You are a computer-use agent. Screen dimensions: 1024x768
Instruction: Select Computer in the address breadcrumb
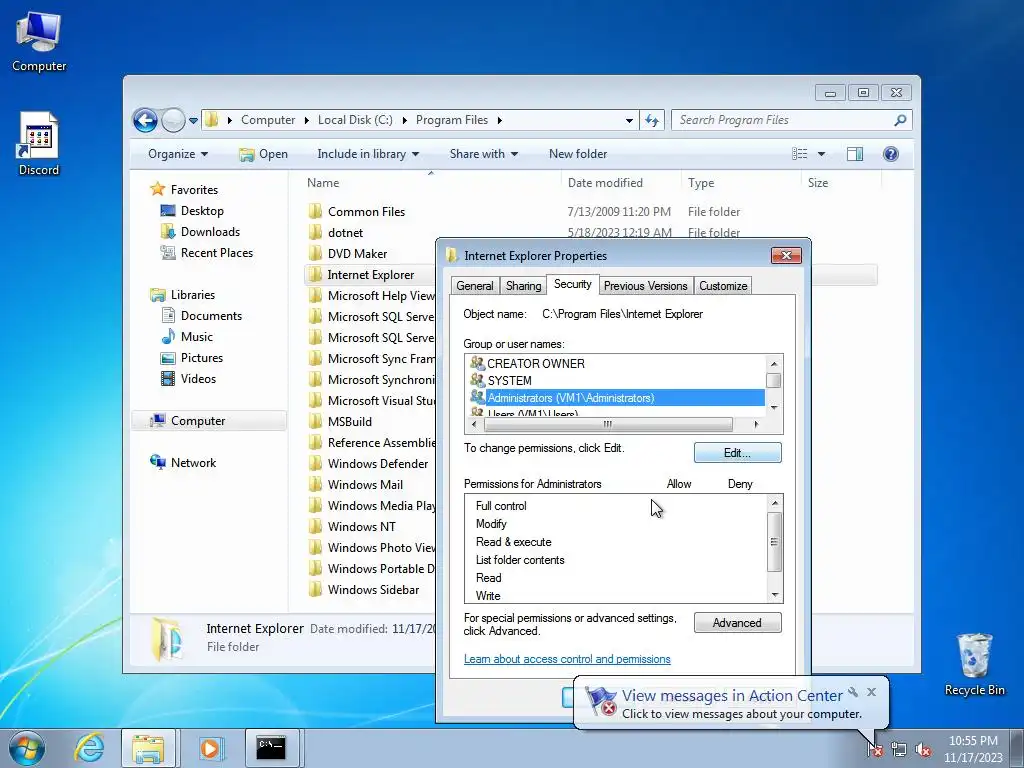(268, 120)
